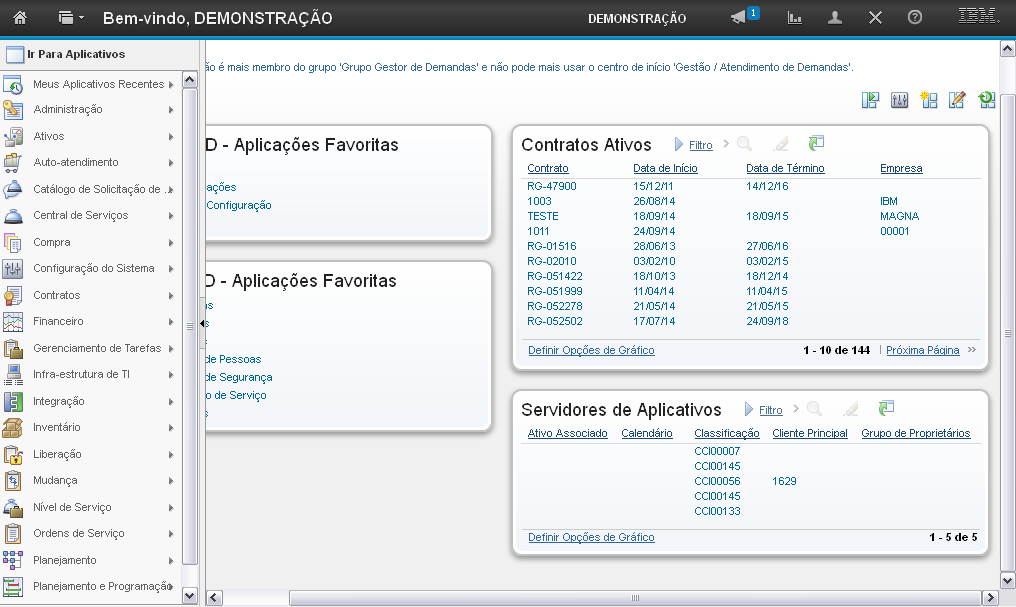Open the Go To dropdown in header
This screenshot has width=1016, height=607.
point(71,18)
